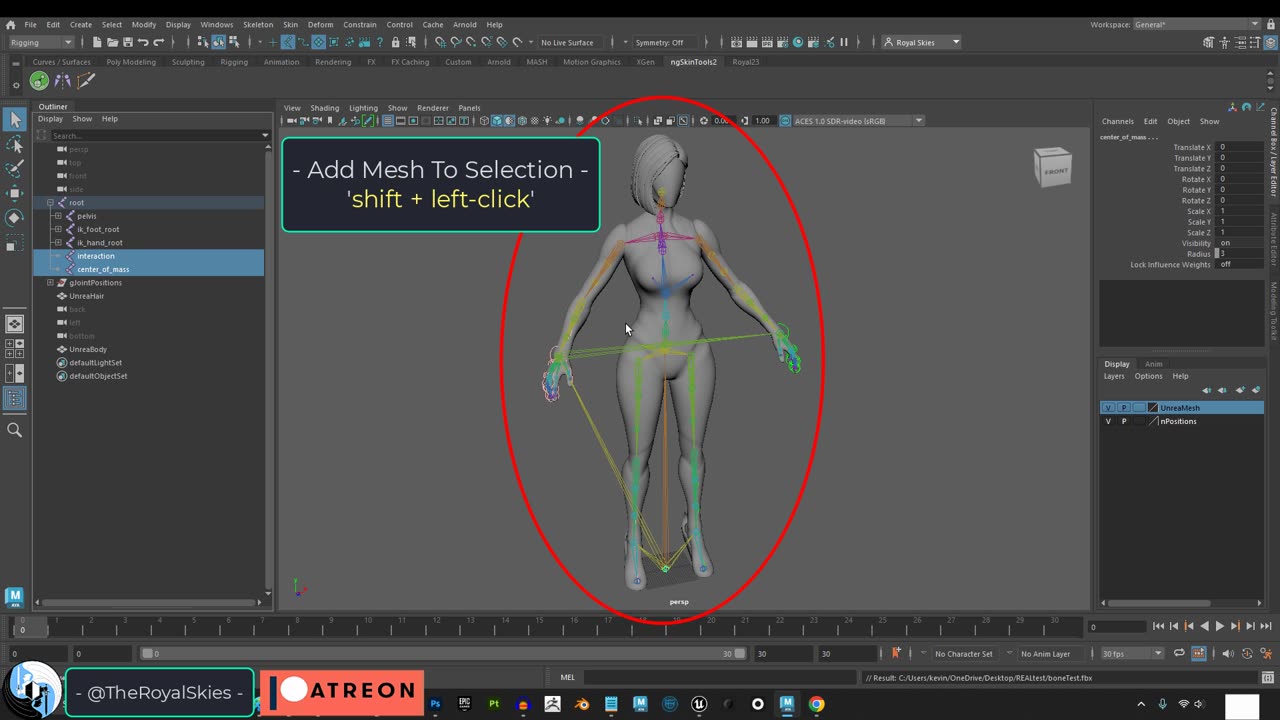Click the Undo arrow icon
Screen dimensions: 1280x720
click(143, 42)
